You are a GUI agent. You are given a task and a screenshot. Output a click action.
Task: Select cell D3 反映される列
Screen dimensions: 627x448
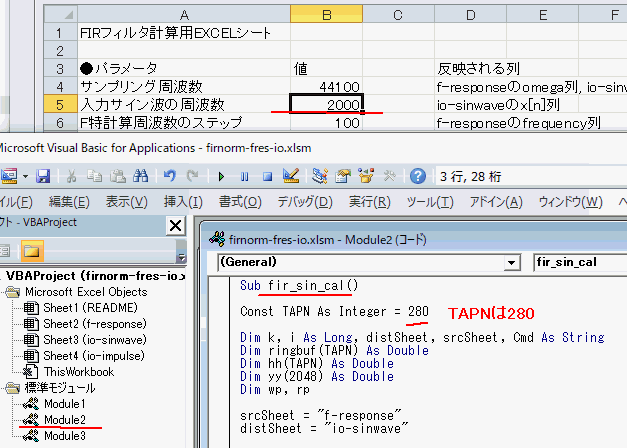tap(470, 68)
